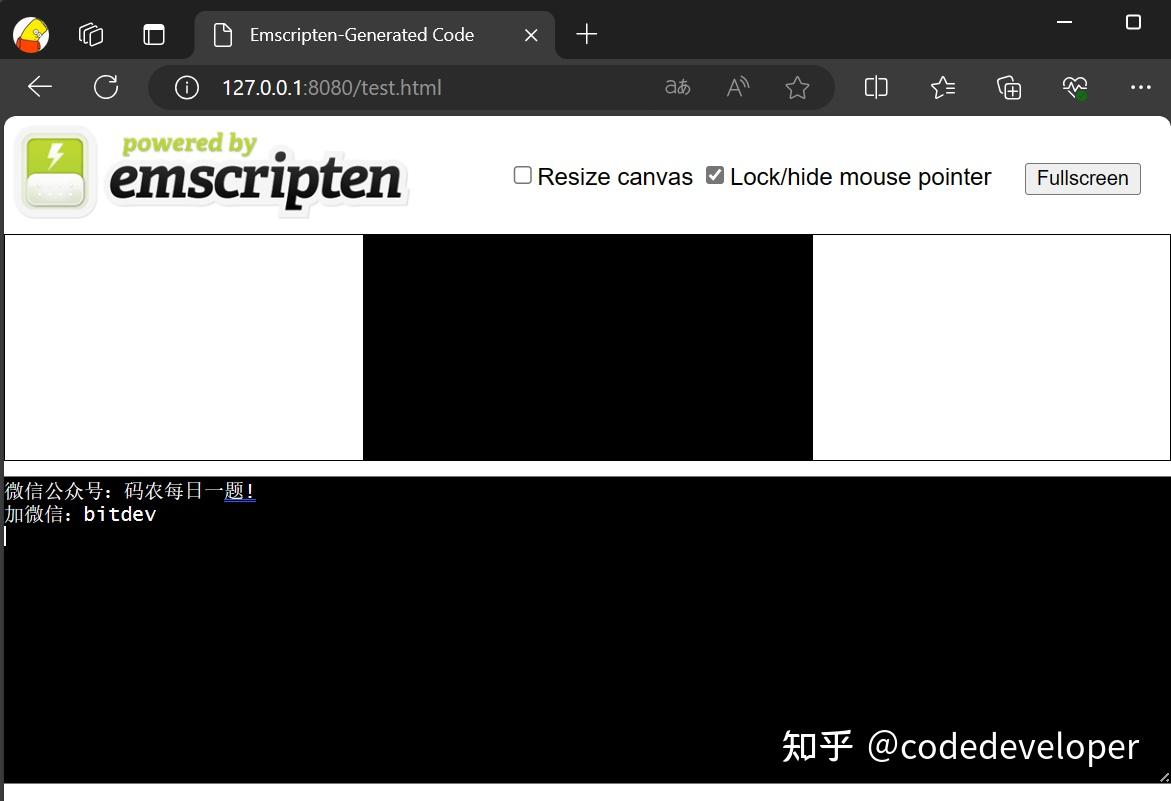Click the text '加微信: bitdev' in console
Viewport: 1171px width, 801px height.
tap(80, 514)
